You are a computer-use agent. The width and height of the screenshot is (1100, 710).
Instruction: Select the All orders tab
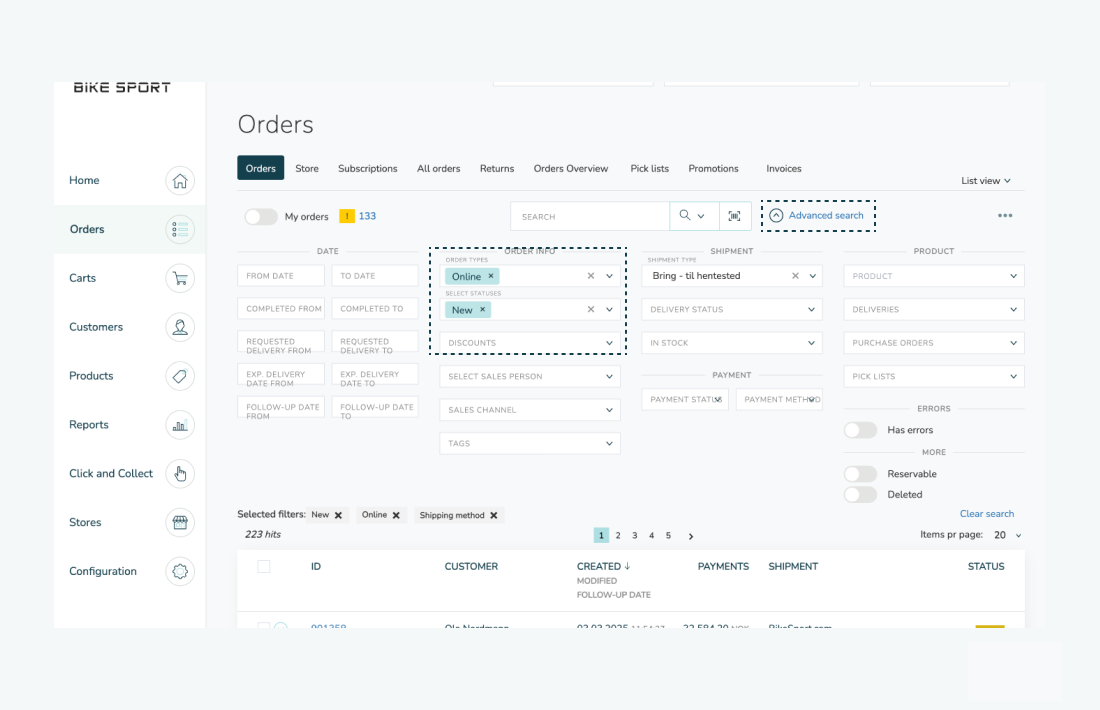[438, 168]
